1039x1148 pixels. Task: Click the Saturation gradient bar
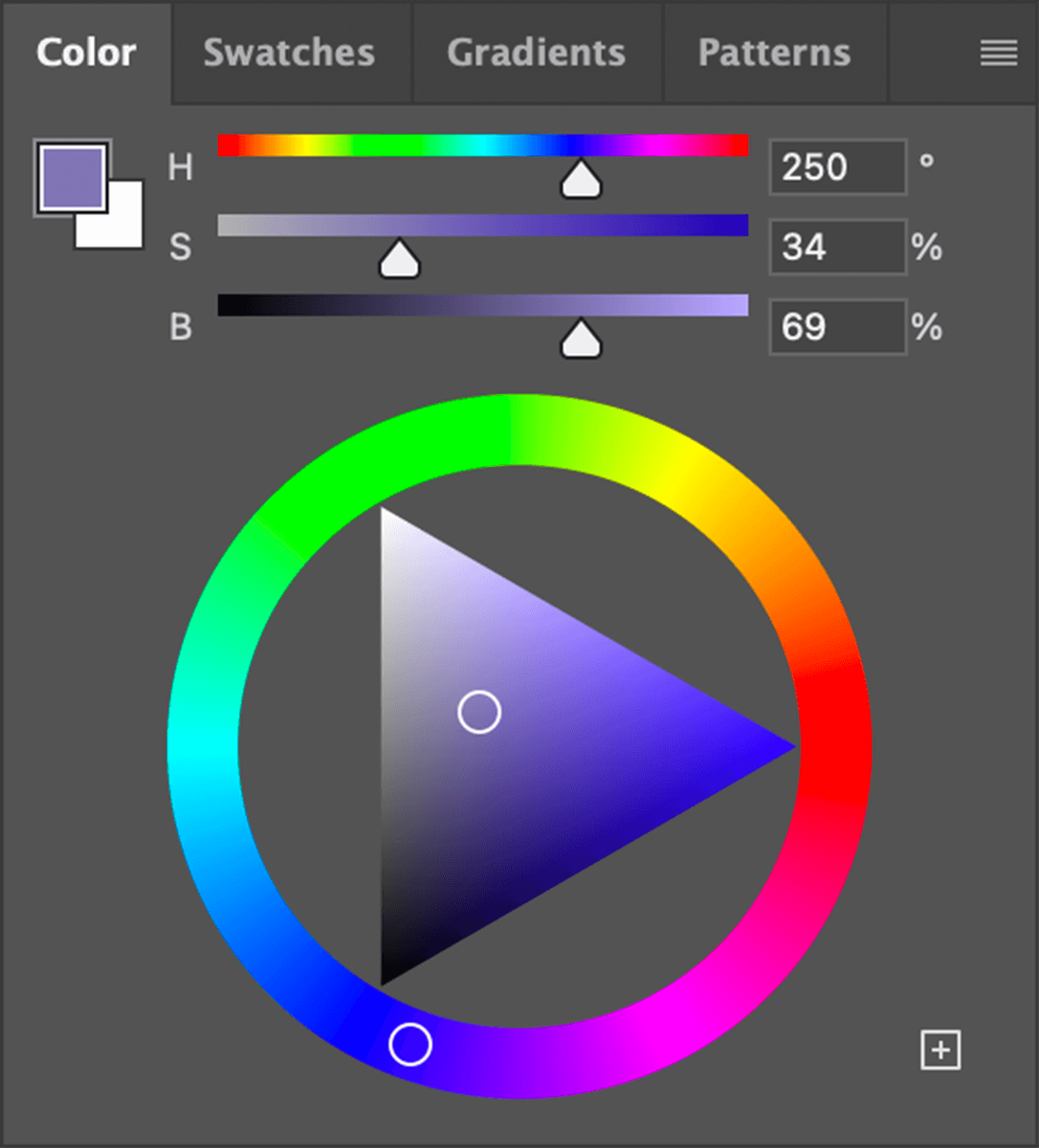[483, 225]
